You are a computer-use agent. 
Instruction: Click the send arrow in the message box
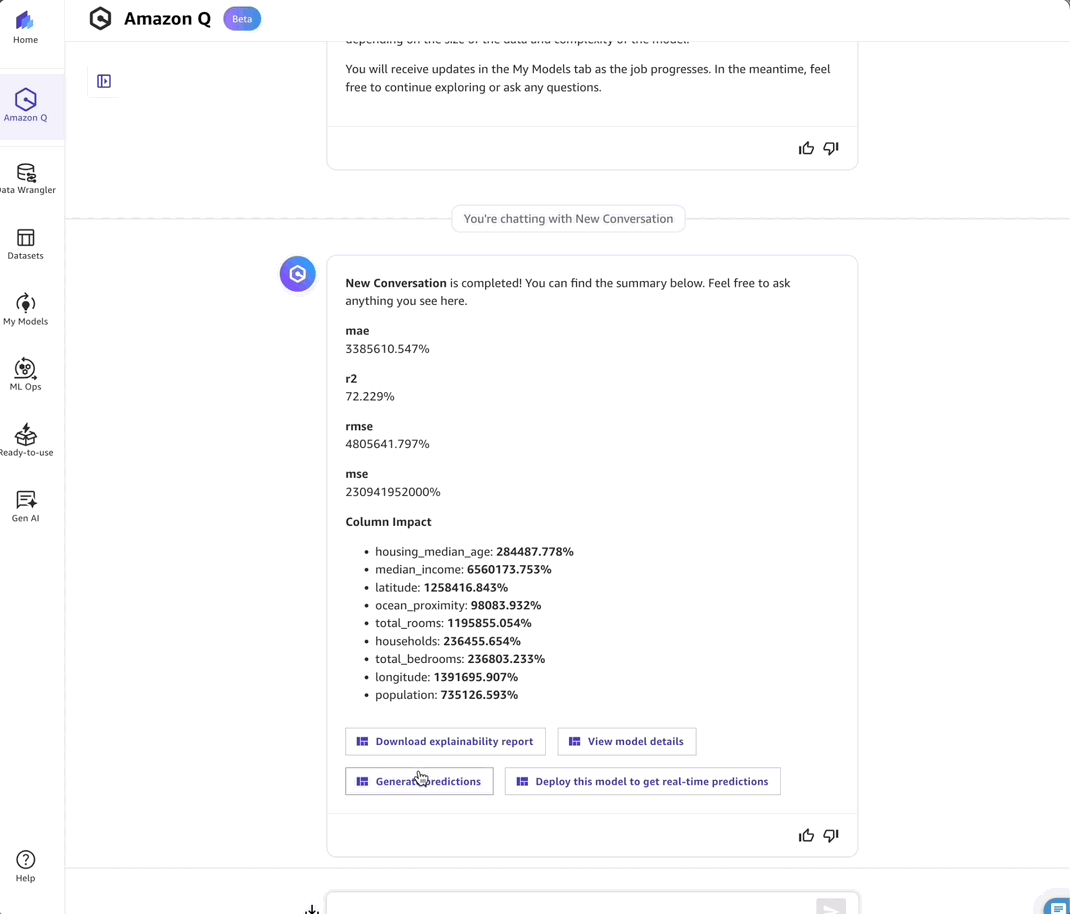(x=831, y=907)
